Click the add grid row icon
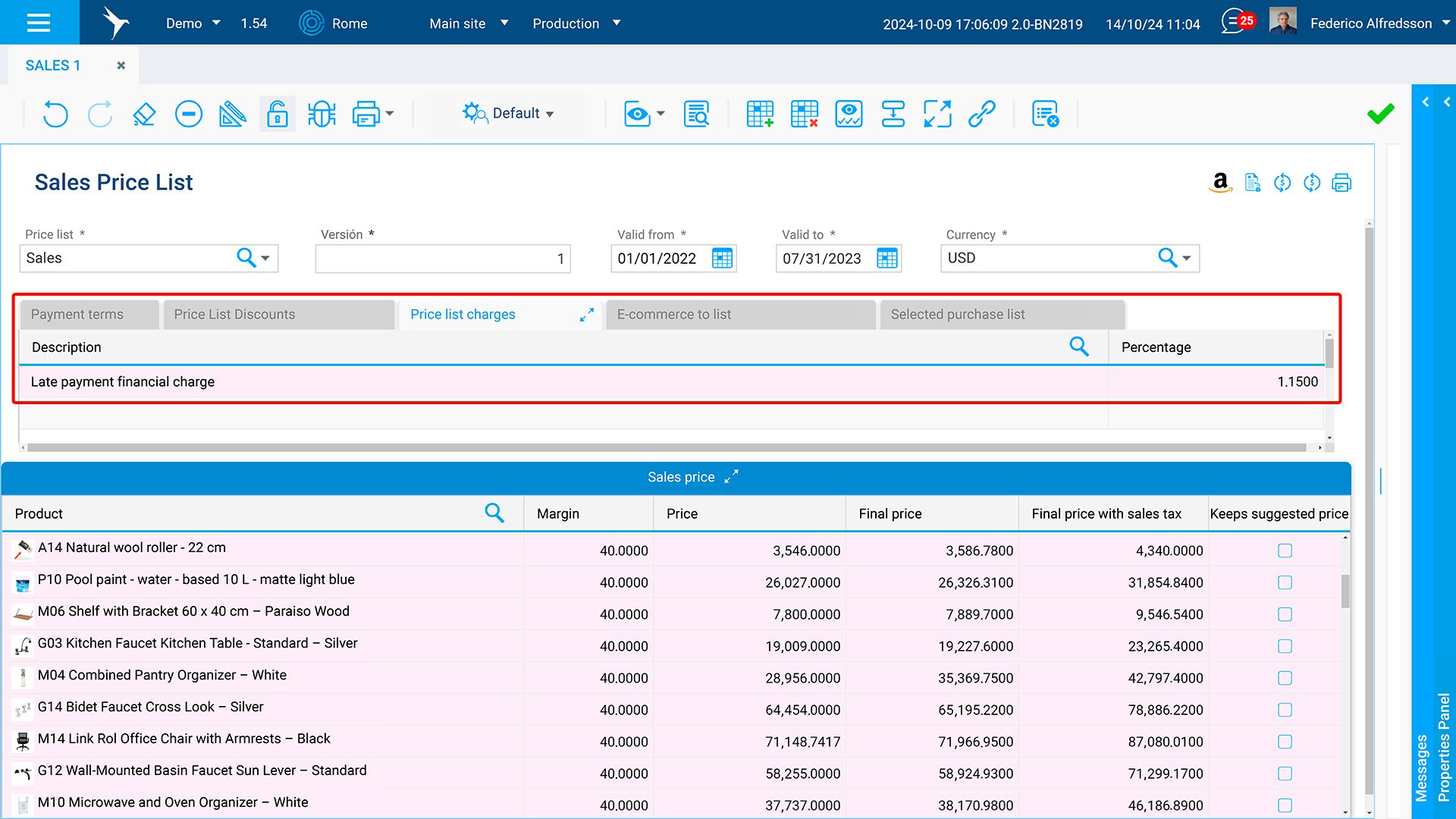The image size is (1456, 819). (x=760, y=114)
